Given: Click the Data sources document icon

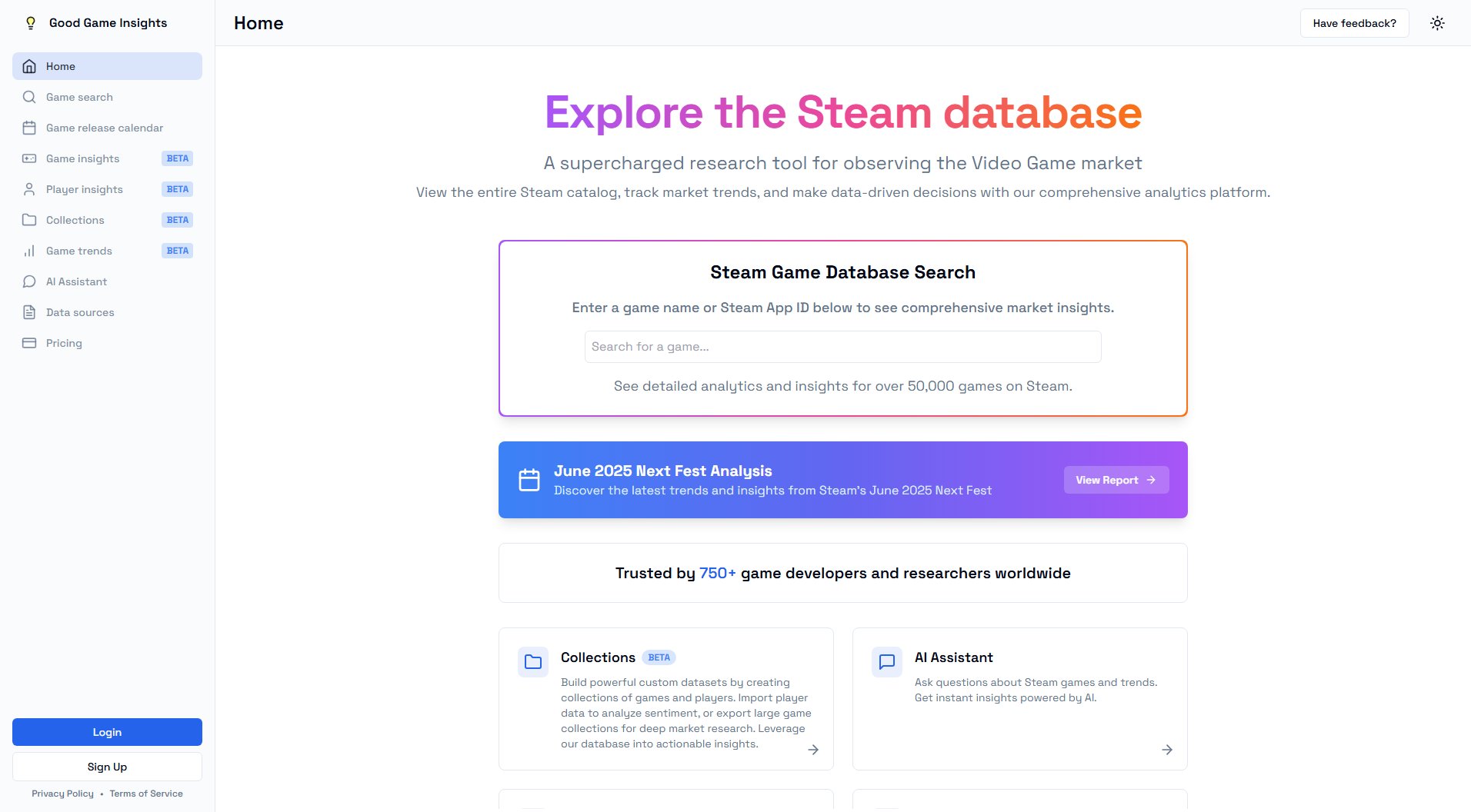Looking at the screenshot, I should (29, 312).
